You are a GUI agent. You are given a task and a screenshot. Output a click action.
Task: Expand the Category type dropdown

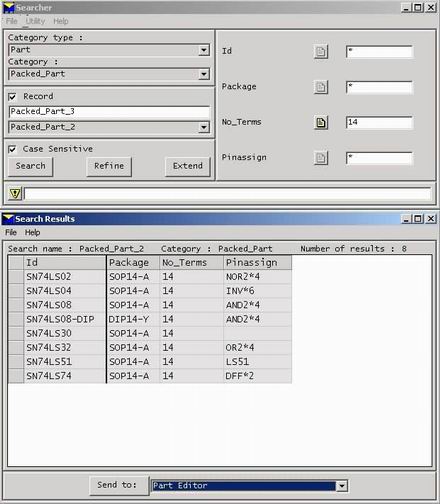coord(204,50)
